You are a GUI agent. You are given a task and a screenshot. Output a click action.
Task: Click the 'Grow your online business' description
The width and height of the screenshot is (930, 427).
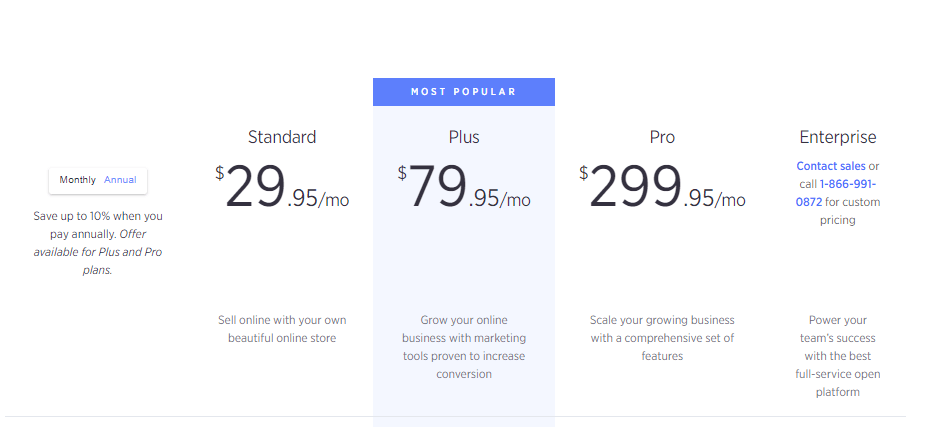coord(464,347)
